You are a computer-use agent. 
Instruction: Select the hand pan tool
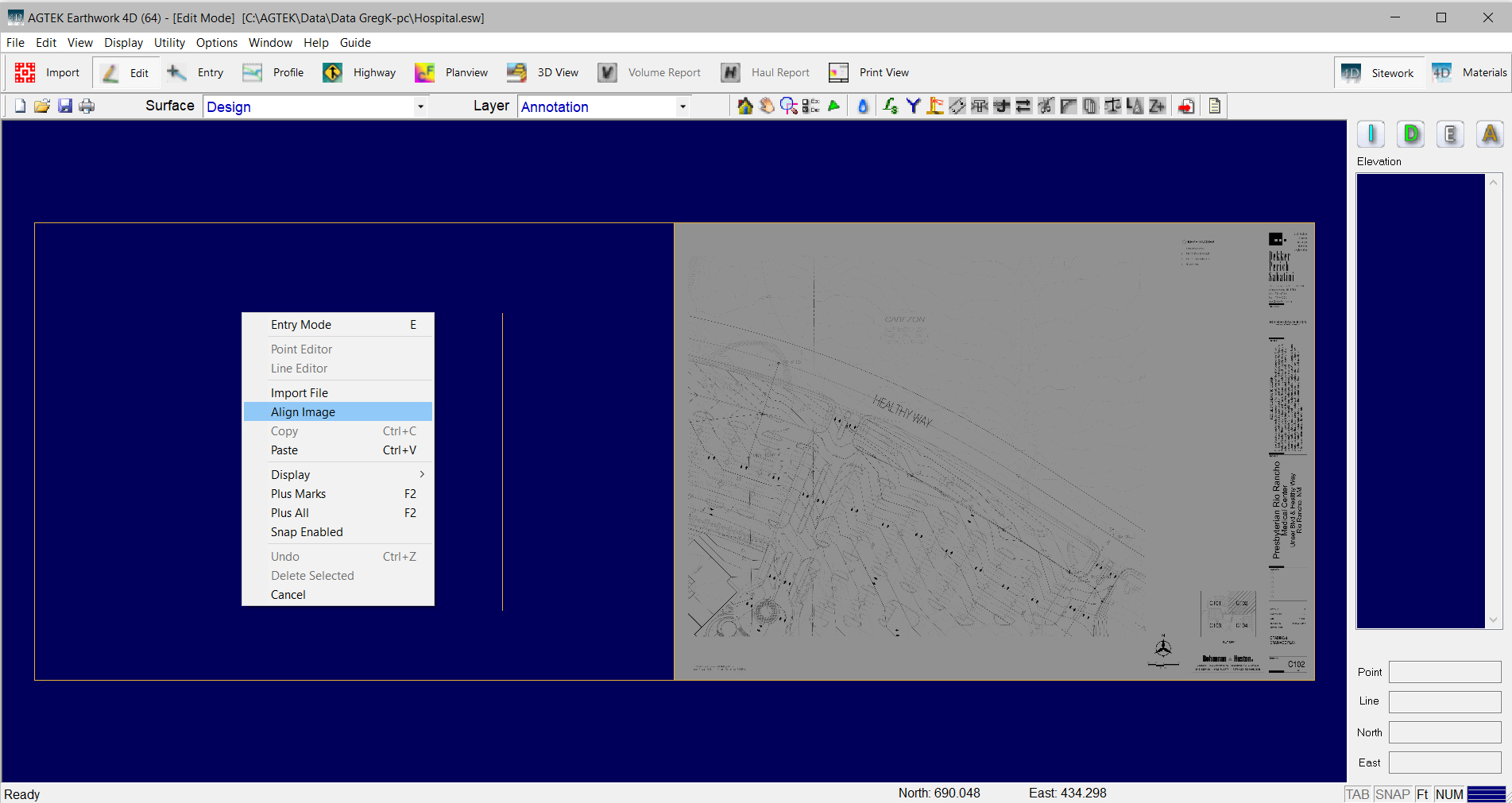(x=767, y=106)
